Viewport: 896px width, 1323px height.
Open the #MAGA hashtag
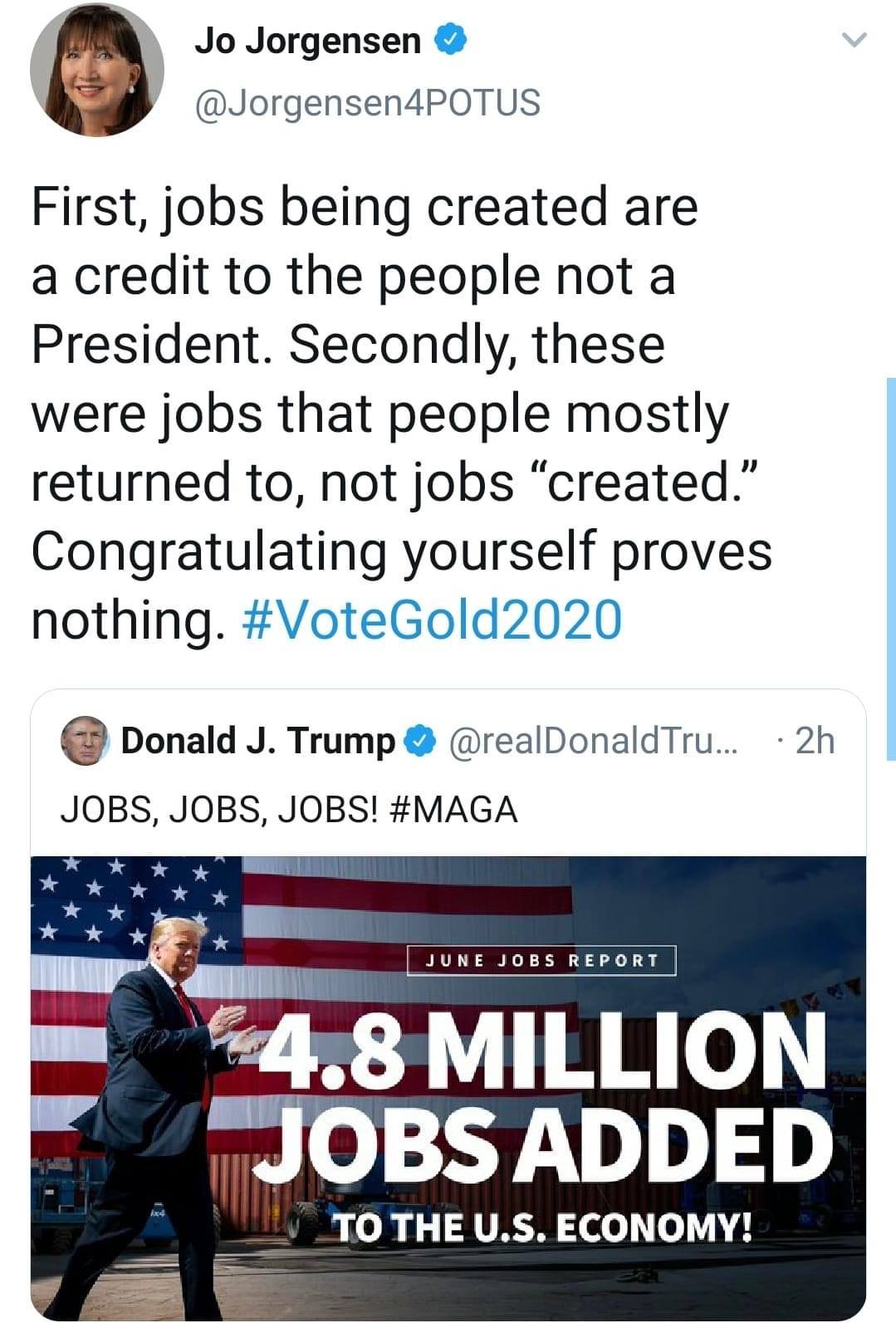point(453,808)
